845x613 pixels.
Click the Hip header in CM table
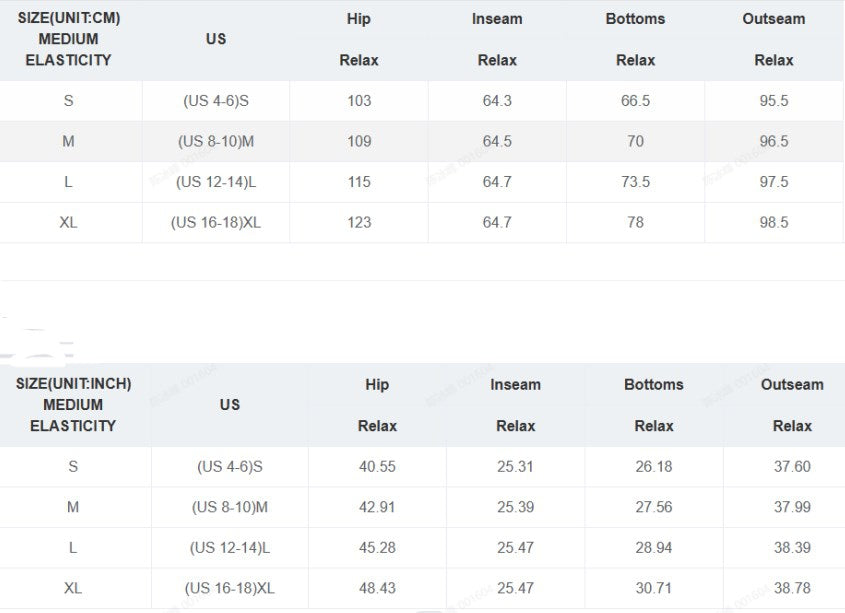[x=358, y=19]
